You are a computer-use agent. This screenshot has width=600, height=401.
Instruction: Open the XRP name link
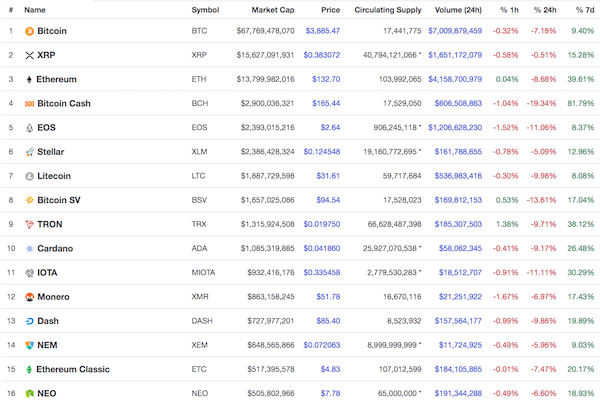tap(46, 55)
